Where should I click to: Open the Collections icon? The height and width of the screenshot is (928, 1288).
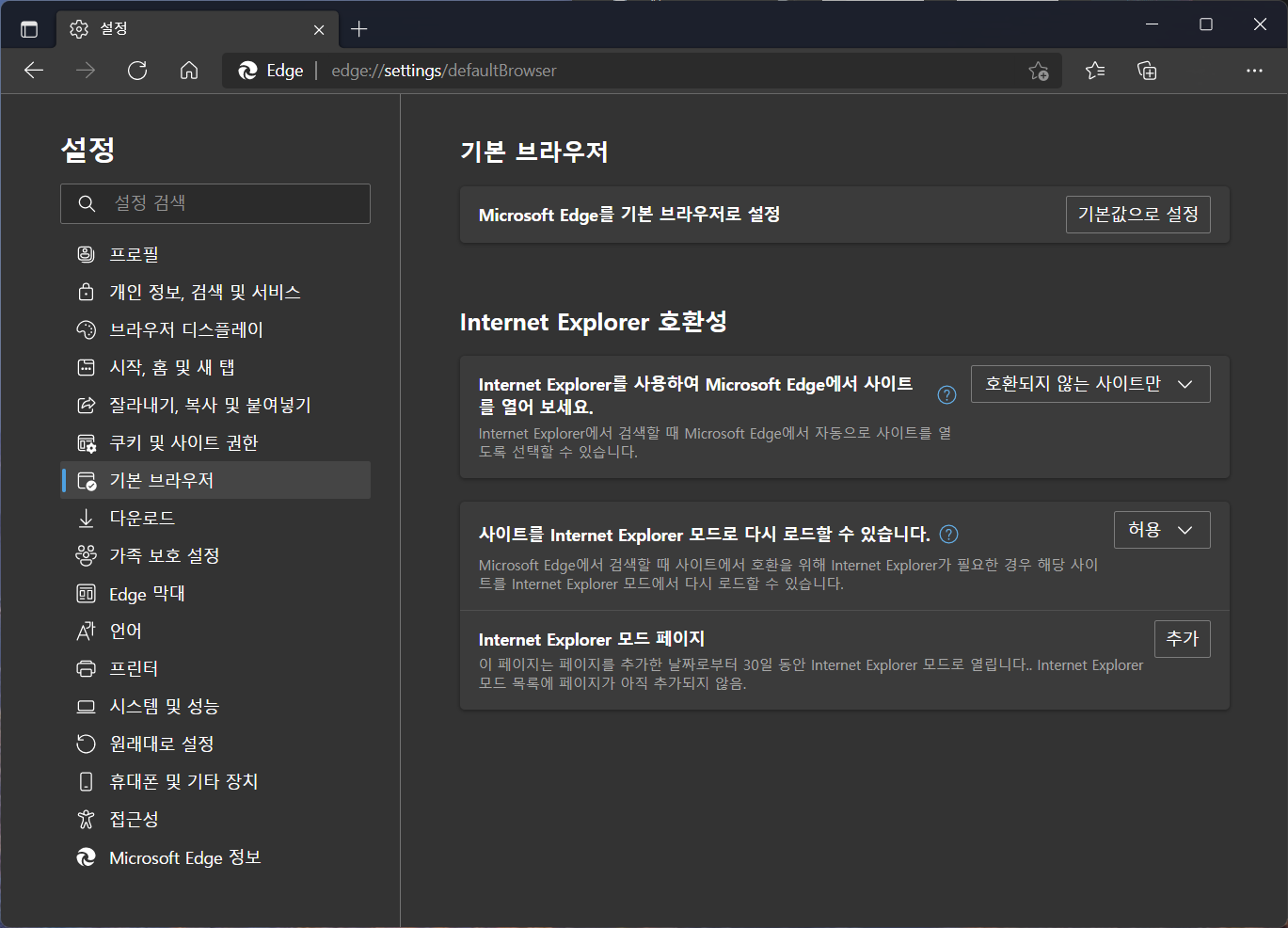click(1147, 71)
